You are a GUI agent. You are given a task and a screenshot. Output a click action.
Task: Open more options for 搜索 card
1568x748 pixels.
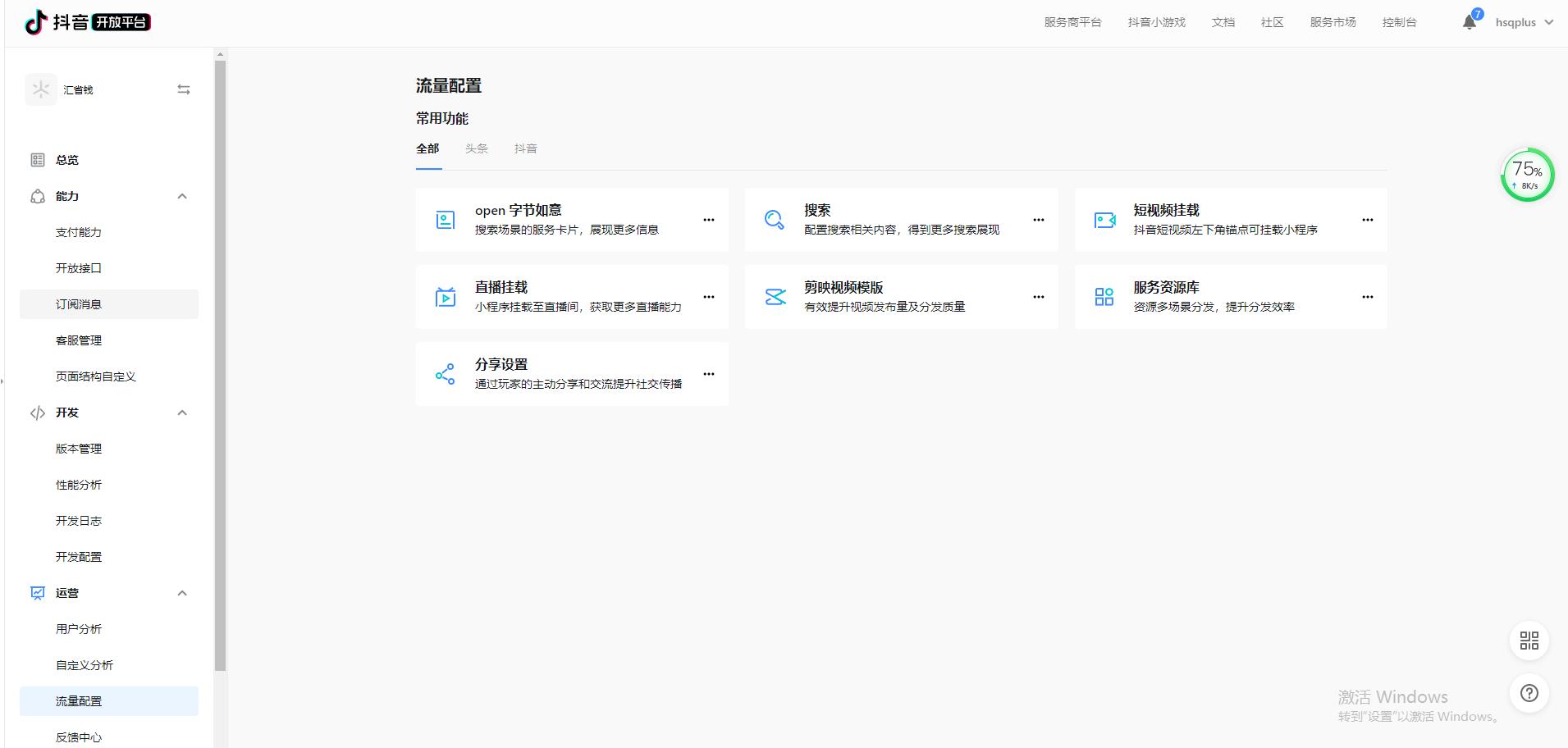[x=1038, y=220]
